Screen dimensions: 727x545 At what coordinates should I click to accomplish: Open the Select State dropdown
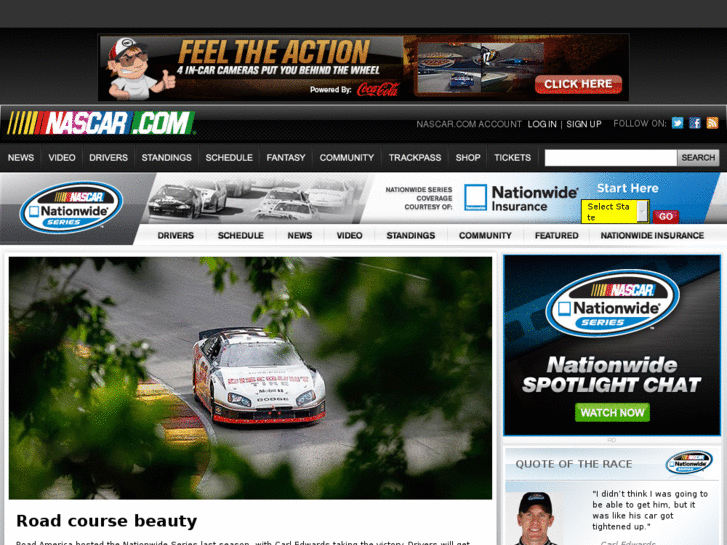615,212
